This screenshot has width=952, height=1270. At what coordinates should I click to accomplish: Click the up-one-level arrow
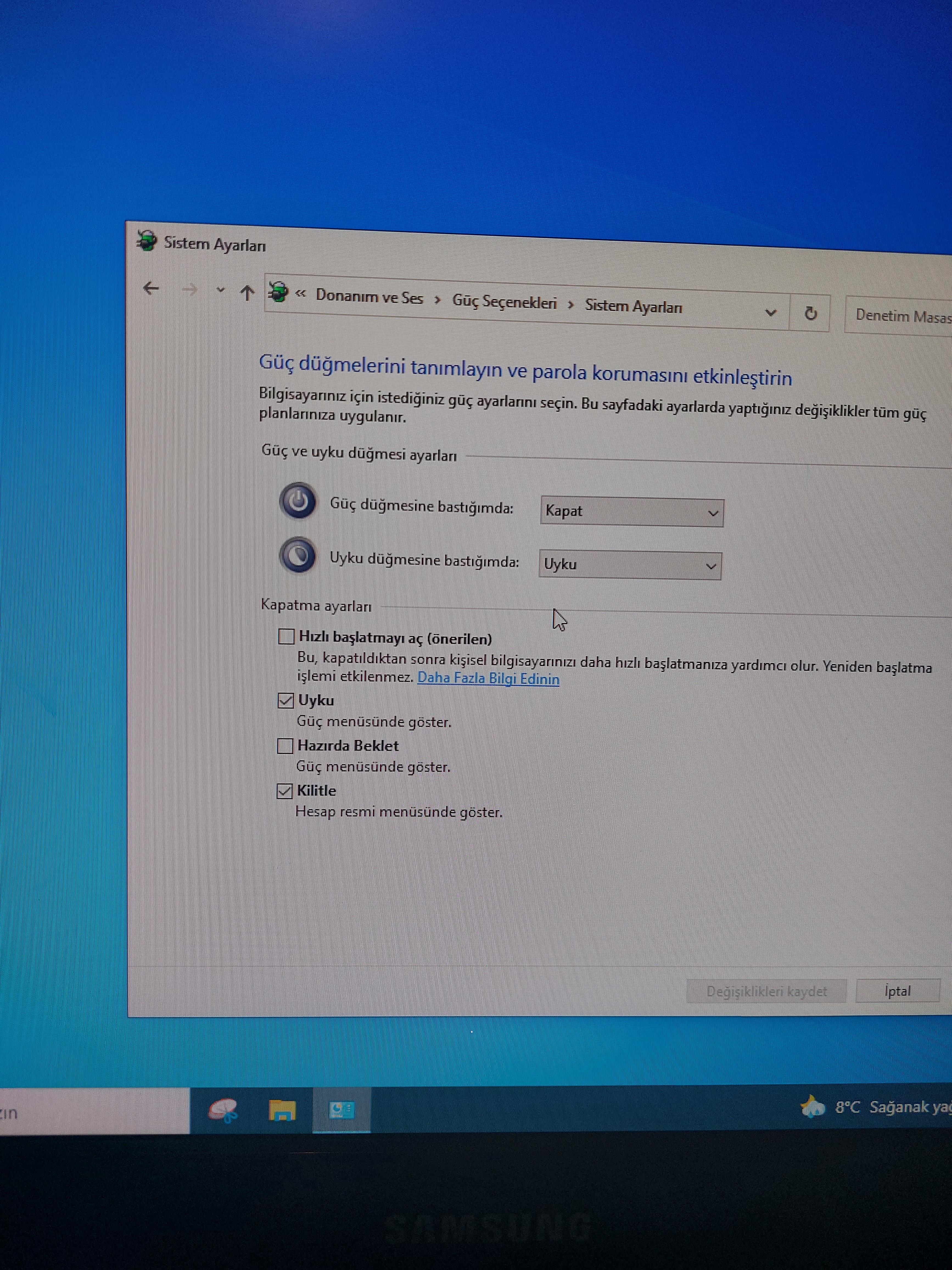(247, 293)
